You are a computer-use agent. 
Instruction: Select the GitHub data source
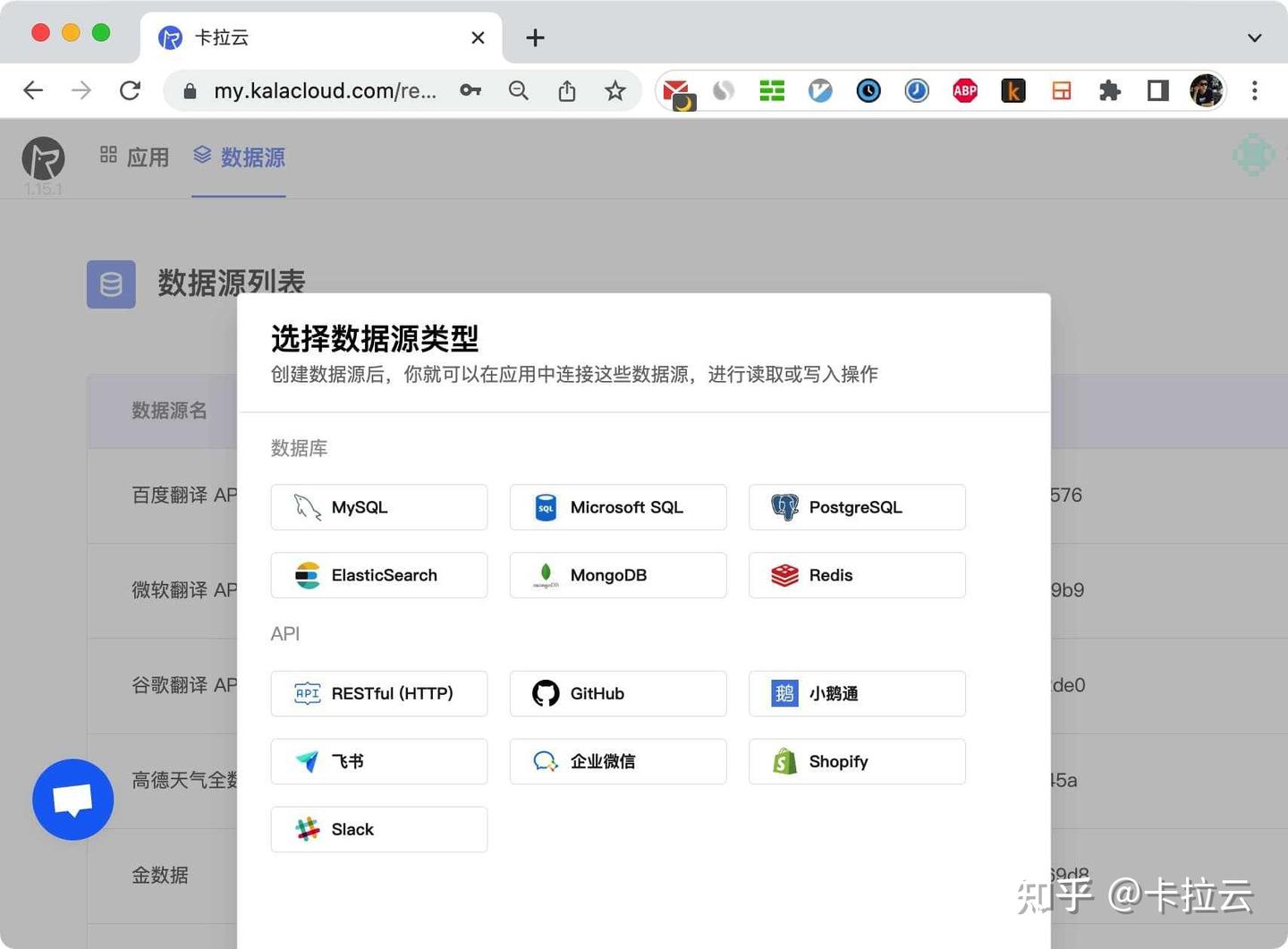click(x=616, y=693)
